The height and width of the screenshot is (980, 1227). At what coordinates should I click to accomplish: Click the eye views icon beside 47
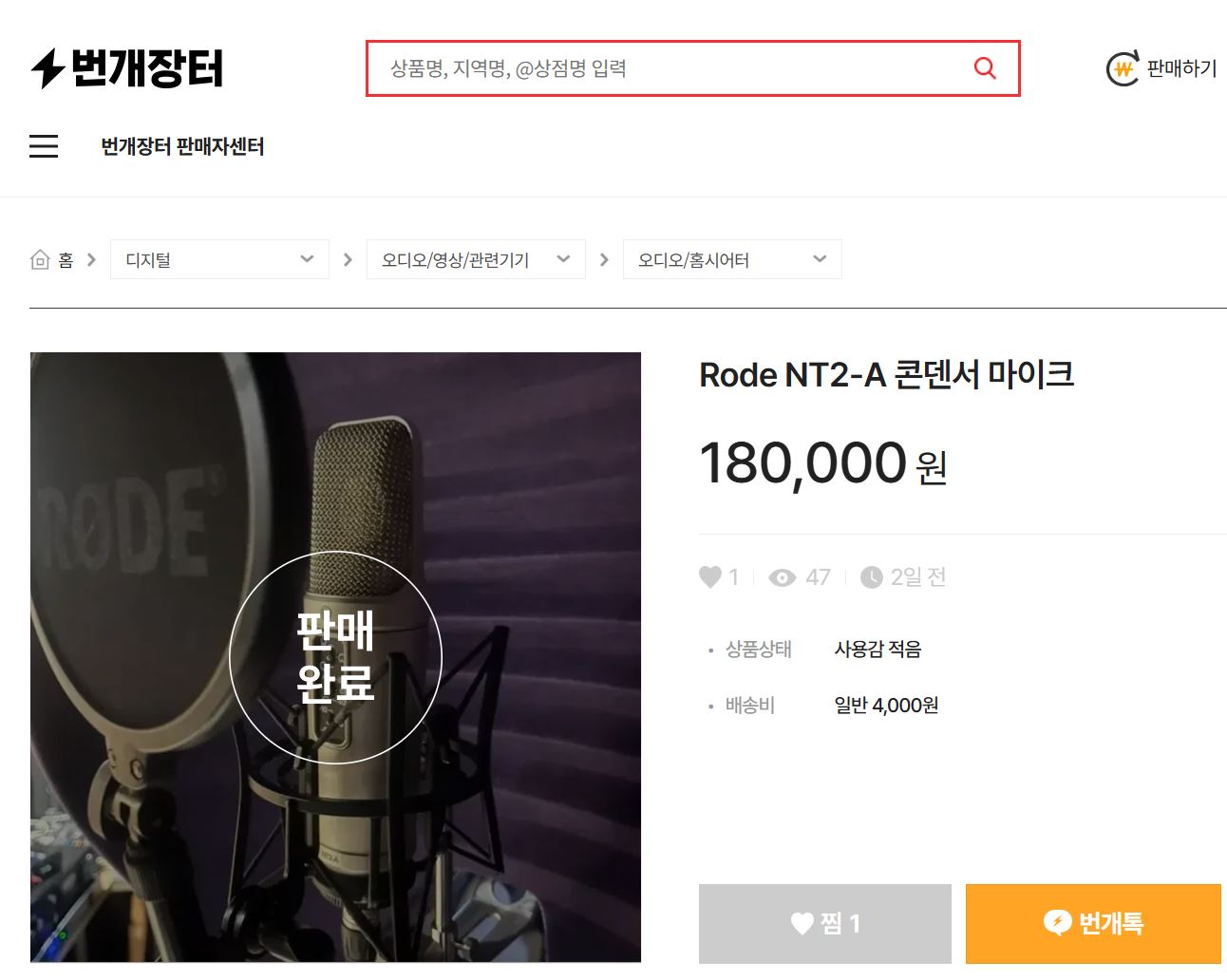pyautogui.click(x=783, y=577)
